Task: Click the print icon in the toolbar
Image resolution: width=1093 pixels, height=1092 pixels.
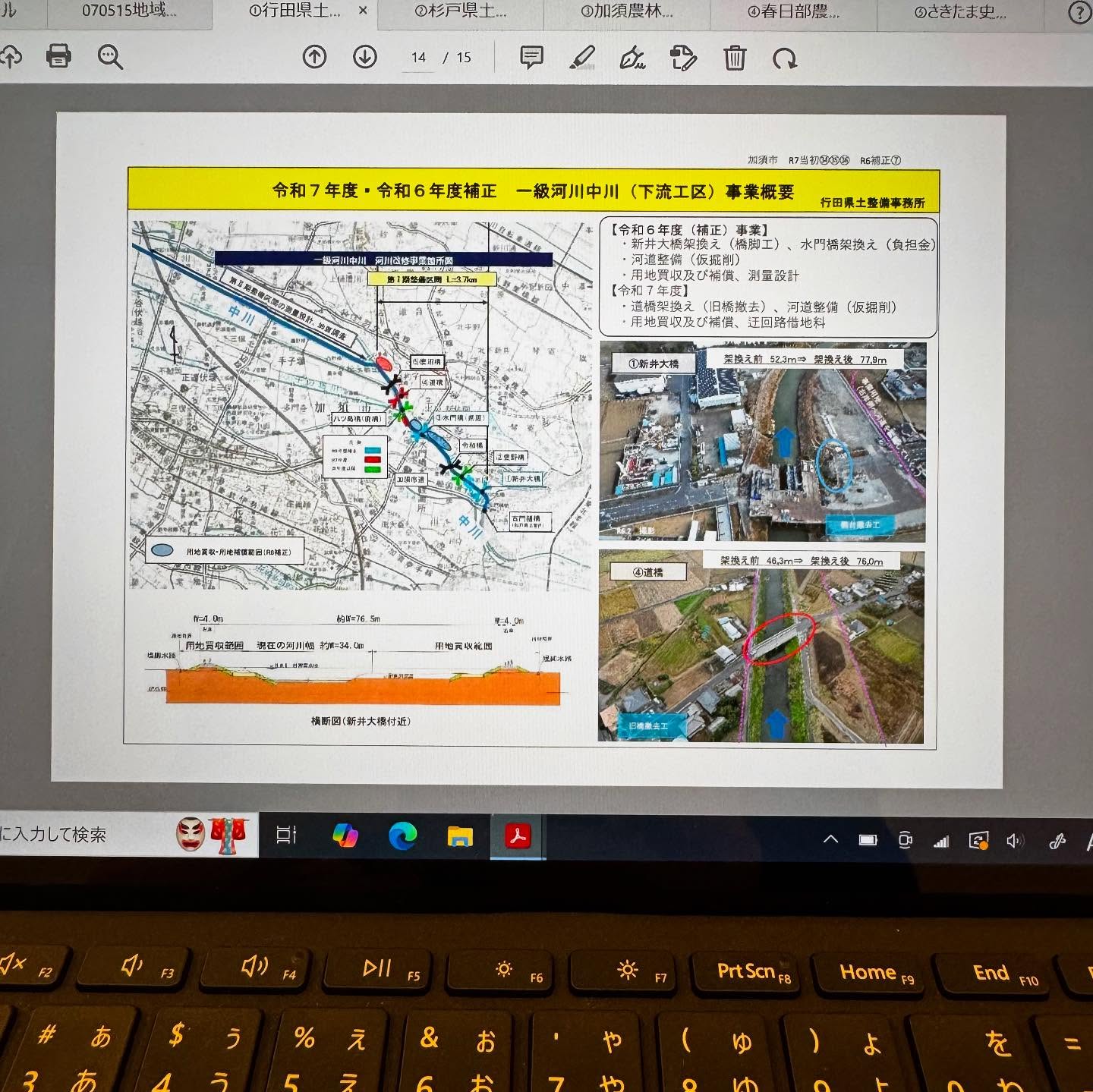Action: click(x=58, y=56)
